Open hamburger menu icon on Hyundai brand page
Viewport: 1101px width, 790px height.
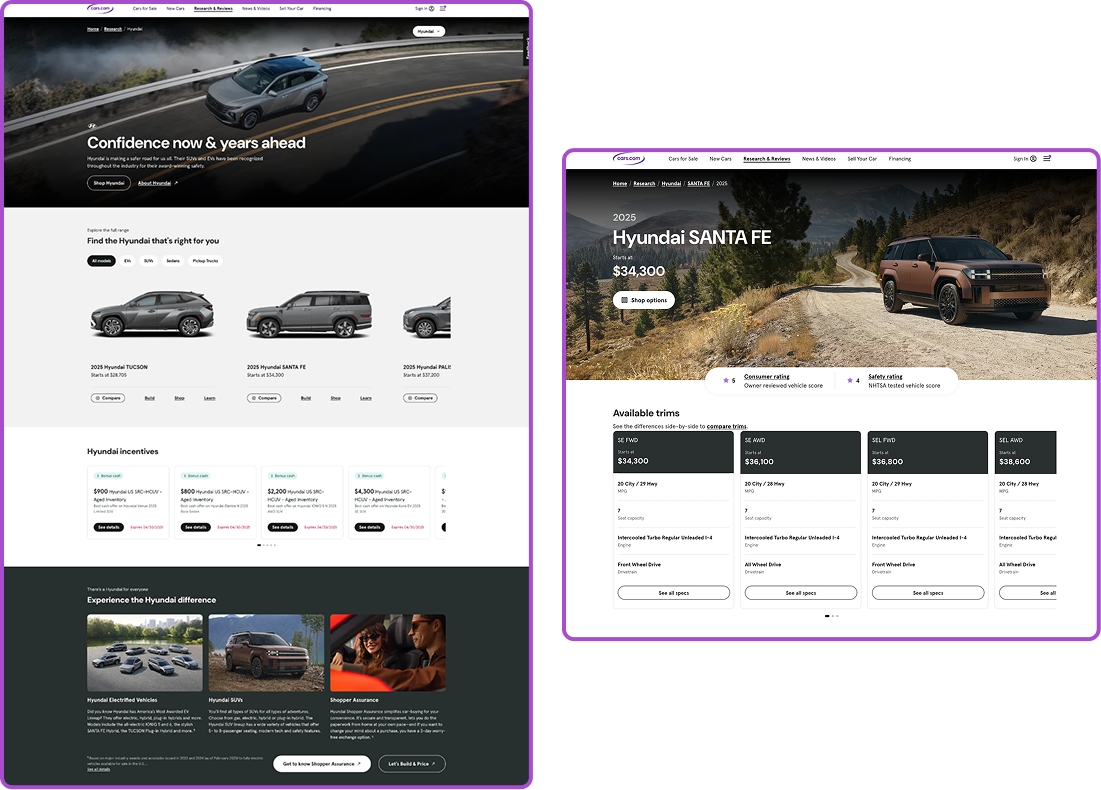442,8
